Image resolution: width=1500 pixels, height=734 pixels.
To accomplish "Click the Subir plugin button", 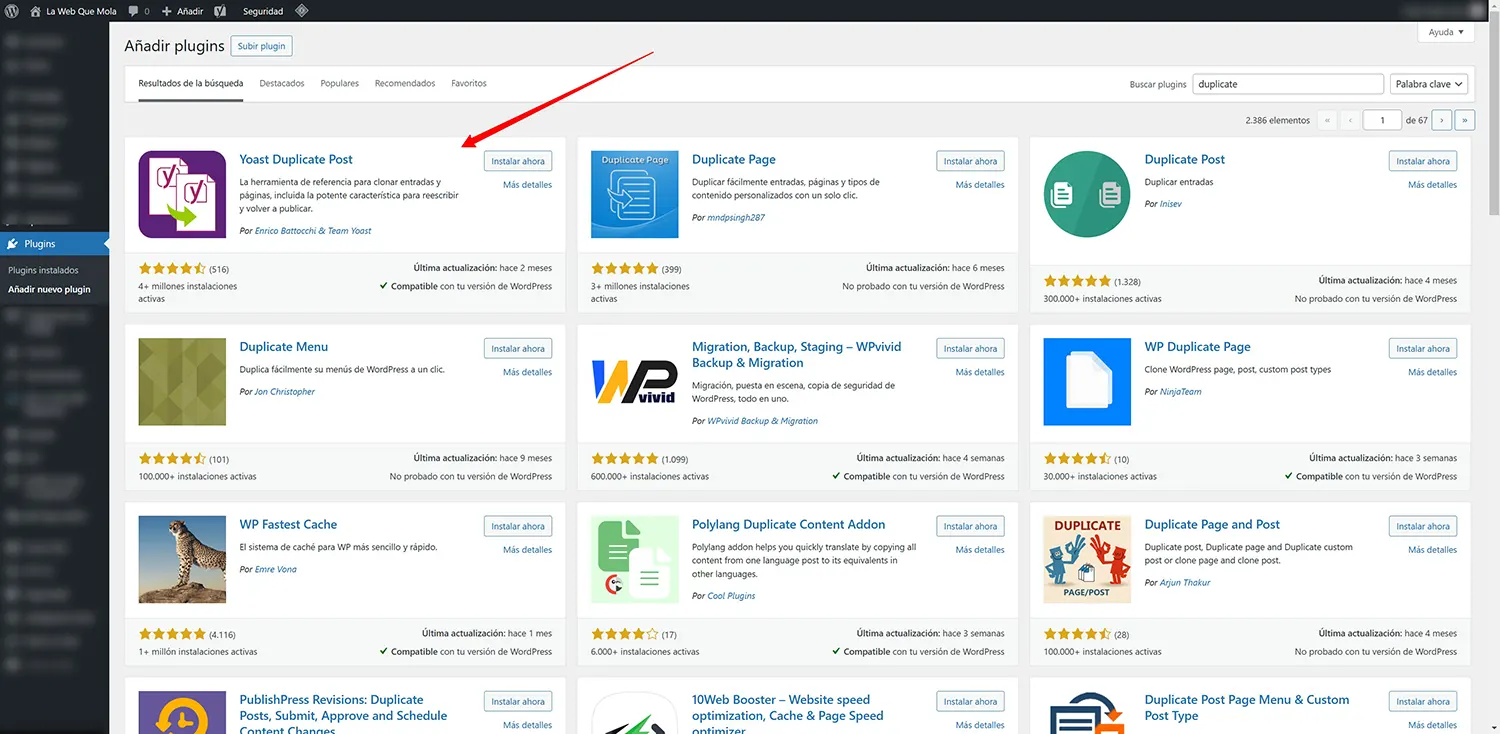I will tap(261, 46).
